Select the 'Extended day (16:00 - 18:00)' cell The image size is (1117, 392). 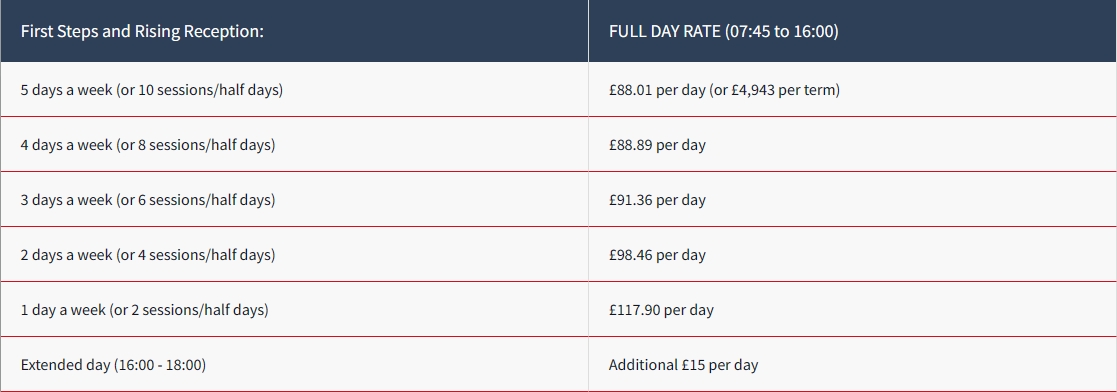[113, 365]
